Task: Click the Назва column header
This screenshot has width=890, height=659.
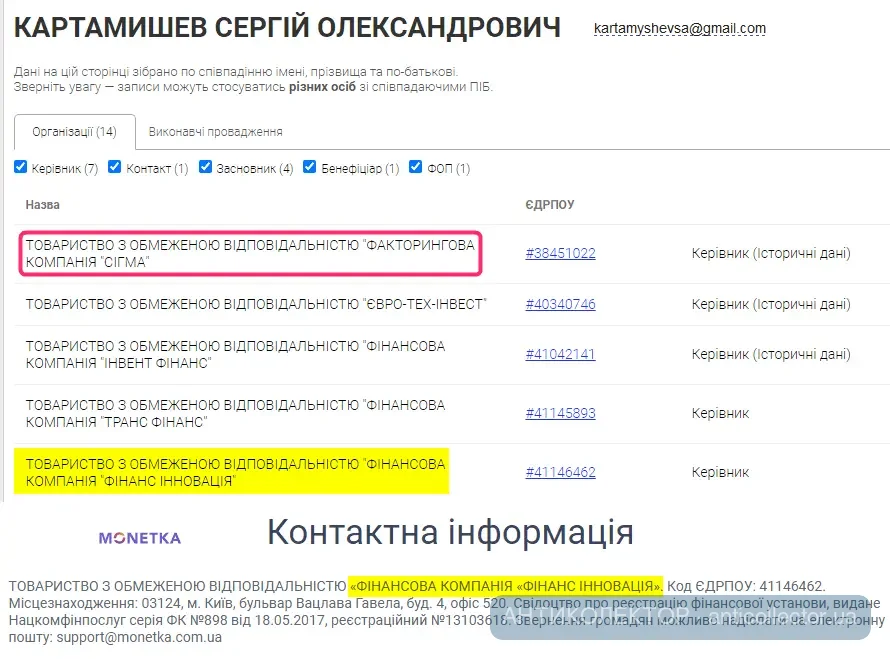Action: pyautogui.click(x=40, y=204)
